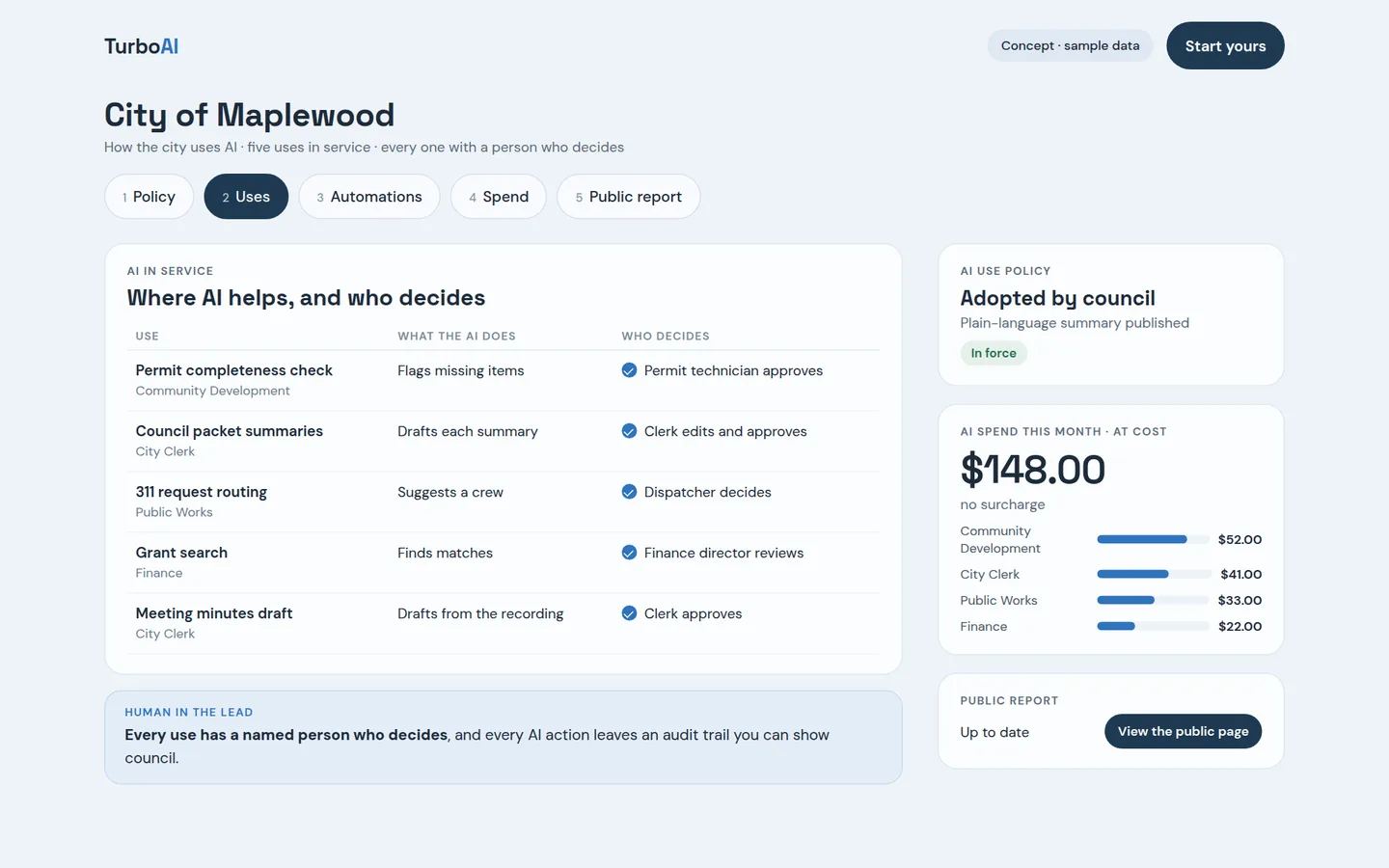The image size is (1389, 868).
Task: Select the Permit completeness check row title
Action: pyautogui.click(x=234, y=370)
